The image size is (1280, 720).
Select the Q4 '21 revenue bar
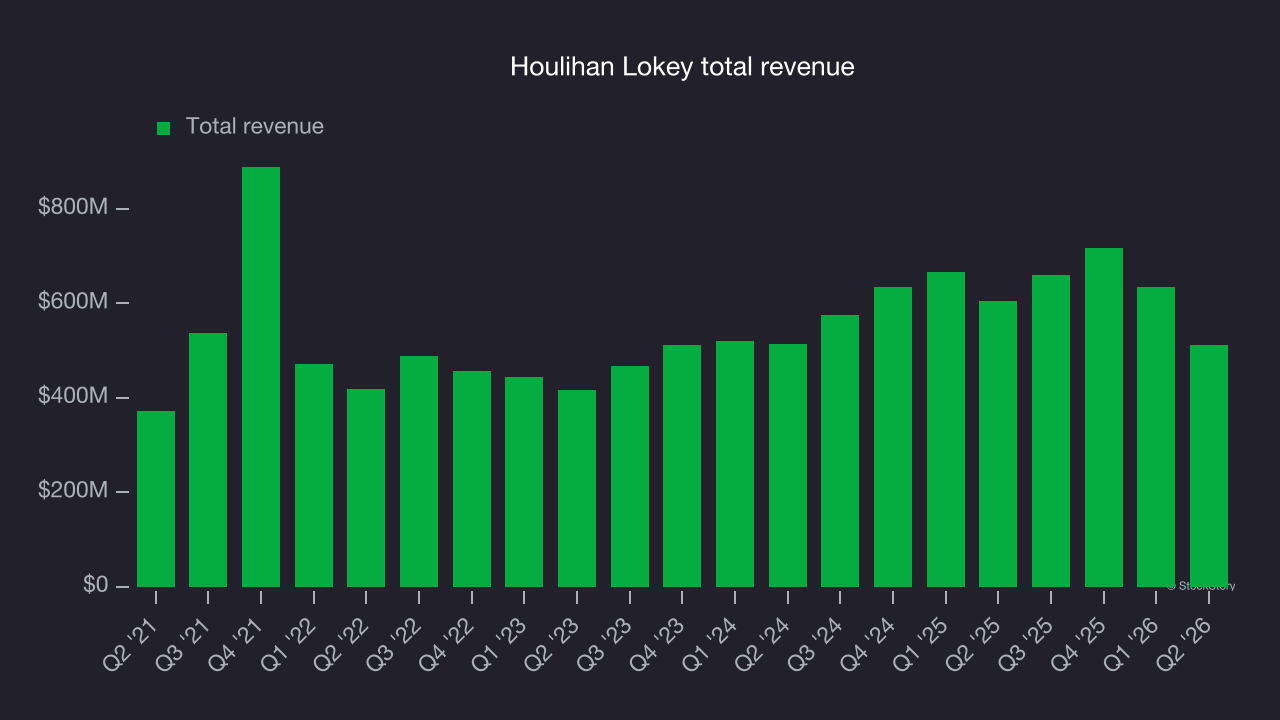point(261,377)
